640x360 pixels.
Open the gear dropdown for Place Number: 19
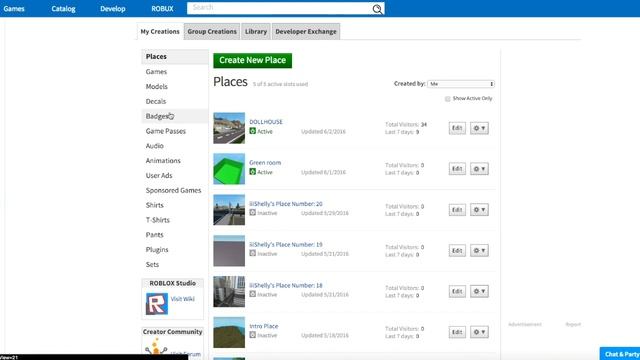click(479, 251)
